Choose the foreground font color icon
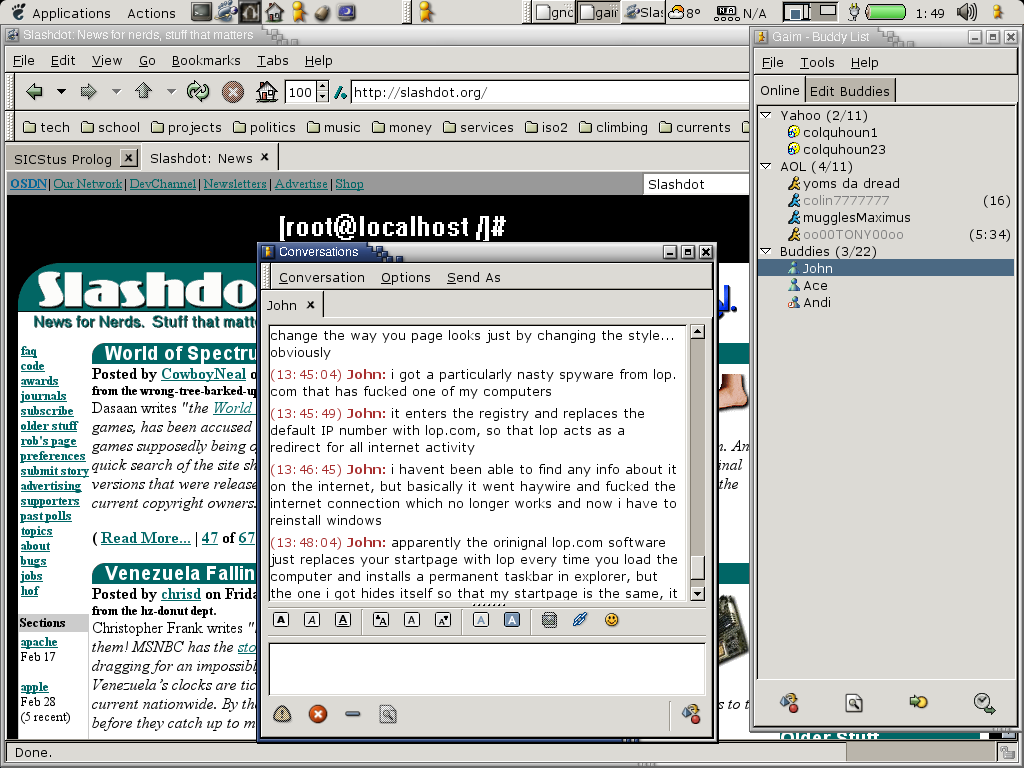 [481, 620]
